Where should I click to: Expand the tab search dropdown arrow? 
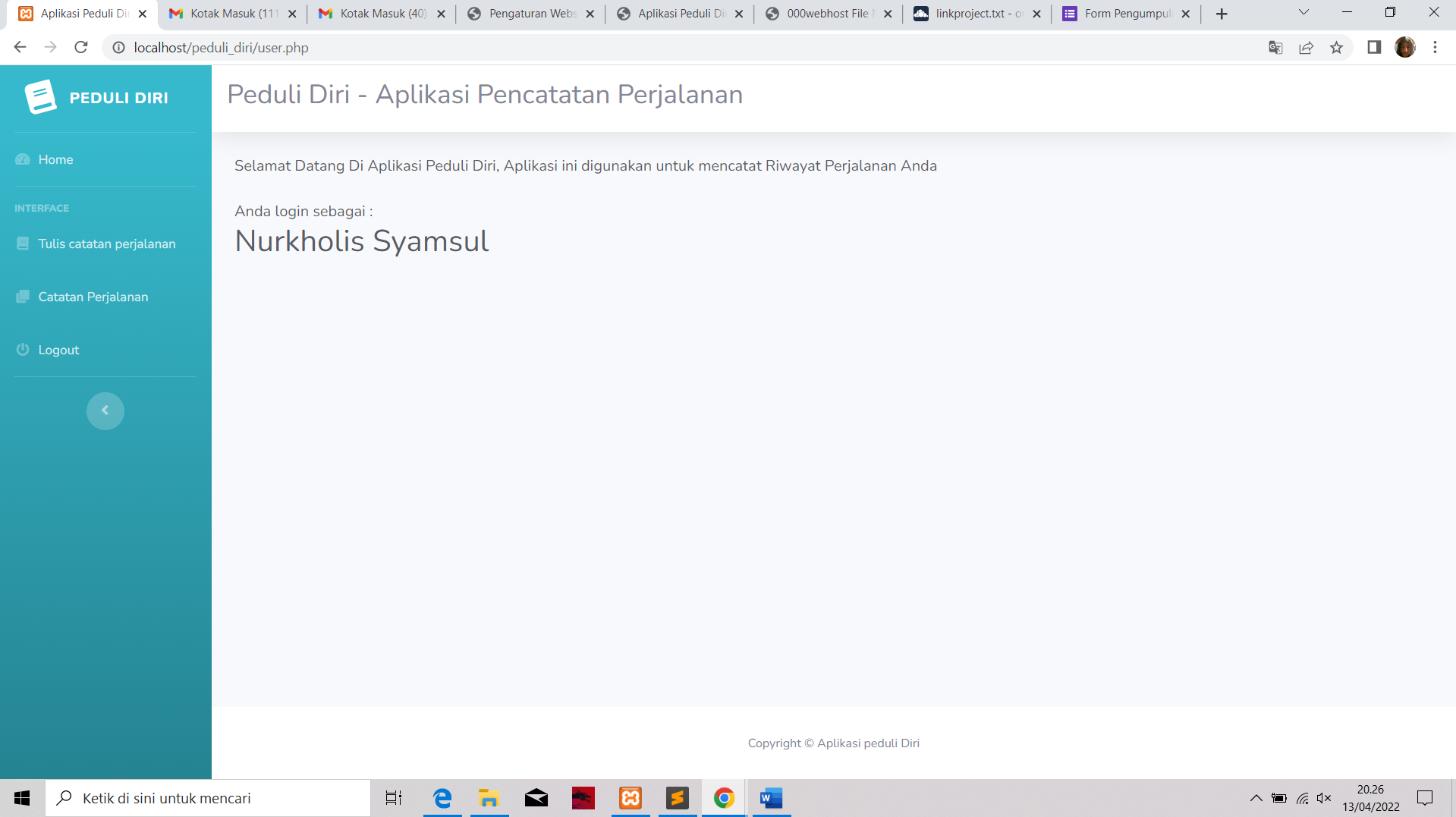pyautogui.click(x=1303, y=12)
